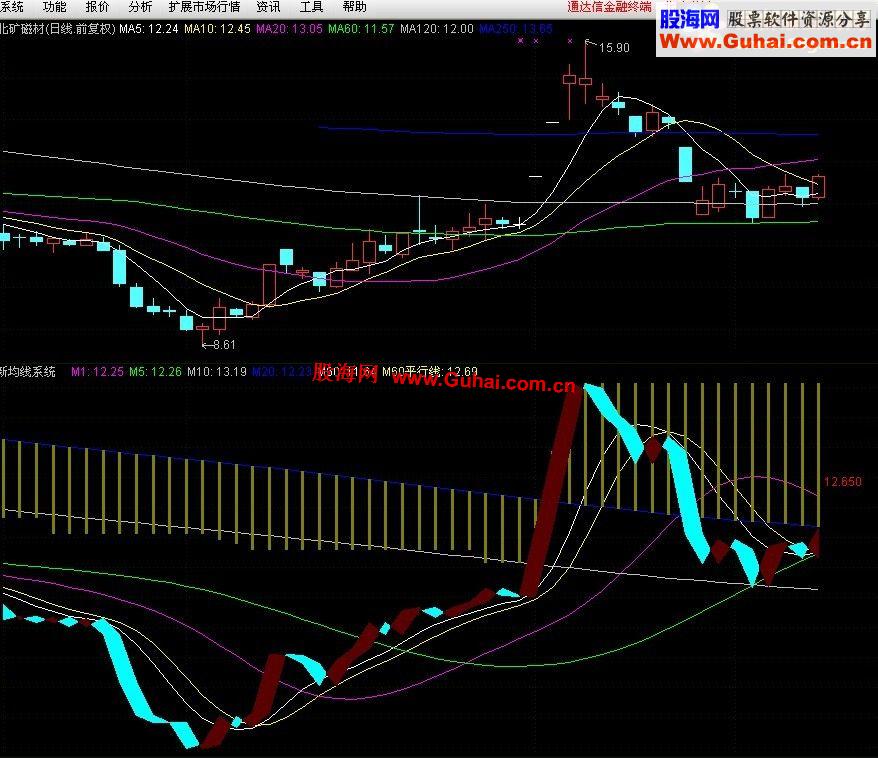Select the M5: 12.26 value label
This screenshot has width=878, height=758.
[x=155, y=372]
